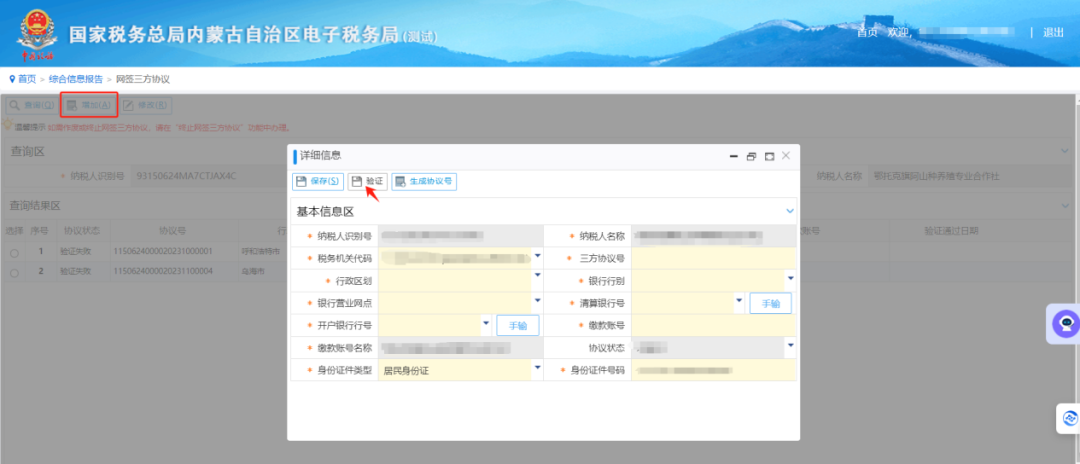Click the national tax emblem logo
This screenshot has height=464, width=1080.
(x=38, y=34)
